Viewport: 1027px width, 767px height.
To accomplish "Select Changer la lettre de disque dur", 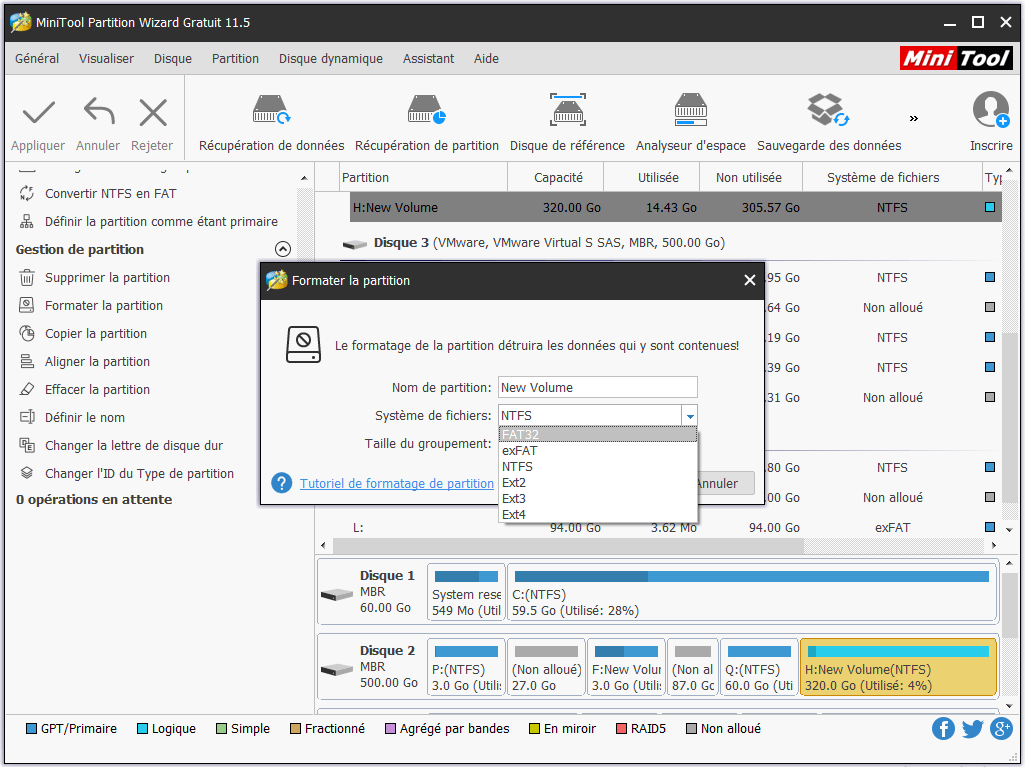I will [x=134, y=446].
